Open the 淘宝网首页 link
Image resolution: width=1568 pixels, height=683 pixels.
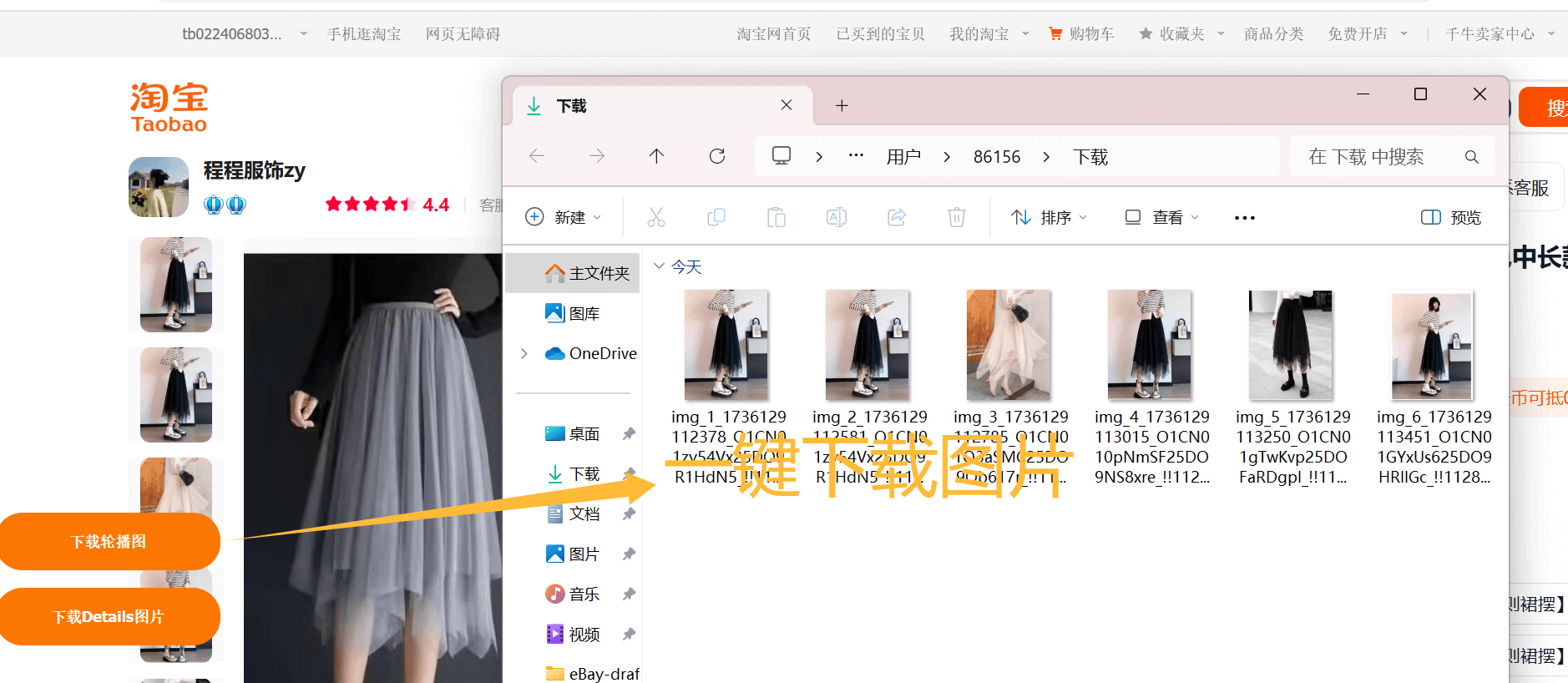point(774,33)
